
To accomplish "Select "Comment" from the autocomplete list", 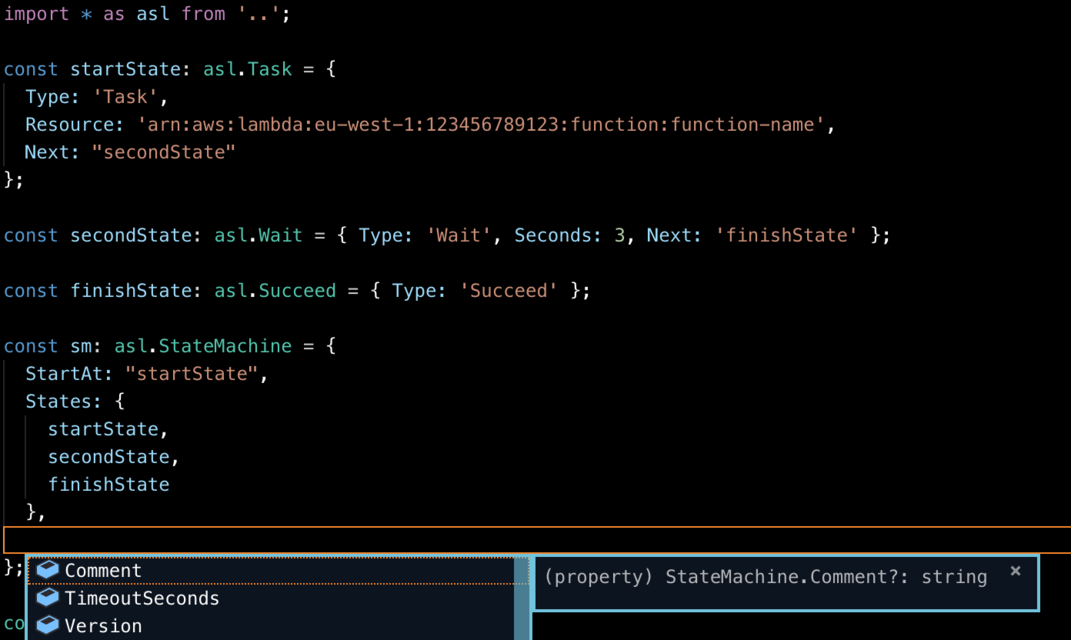I will coord(102,570).
